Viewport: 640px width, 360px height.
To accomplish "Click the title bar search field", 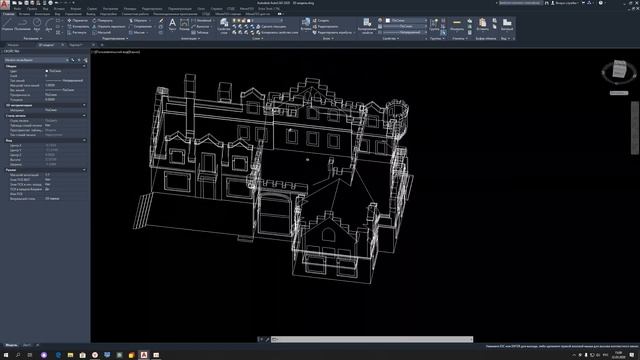I will coord(520,3).
